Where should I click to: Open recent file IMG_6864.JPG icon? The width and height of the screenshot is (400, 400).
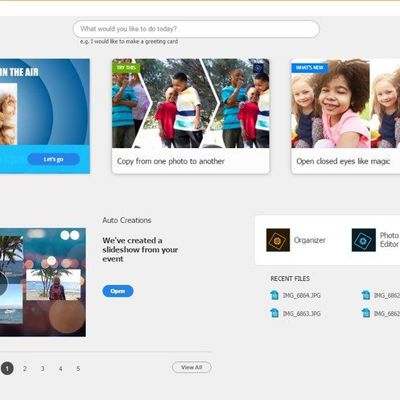[275, 295]
